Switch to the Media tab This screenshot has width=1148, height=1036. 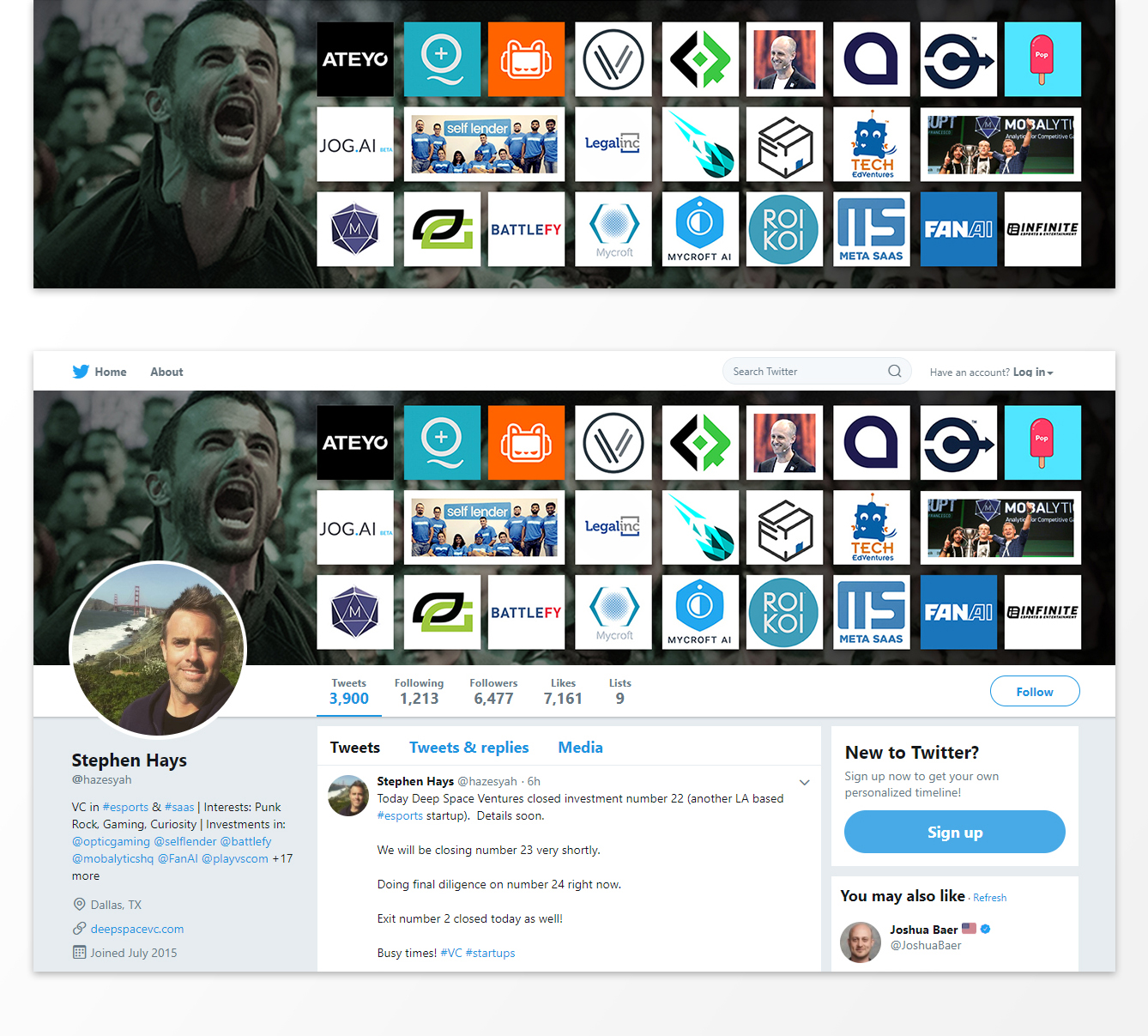click(581, 748)
